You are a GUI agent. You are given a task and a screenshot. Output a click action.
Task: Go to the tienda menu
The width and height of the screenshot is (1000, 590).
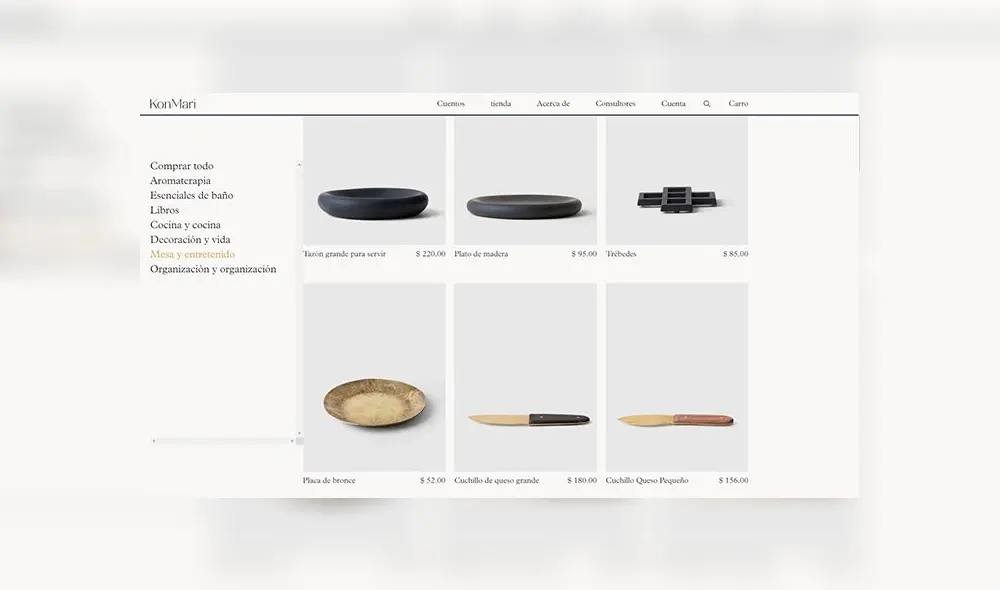click(x=501, y=103)
